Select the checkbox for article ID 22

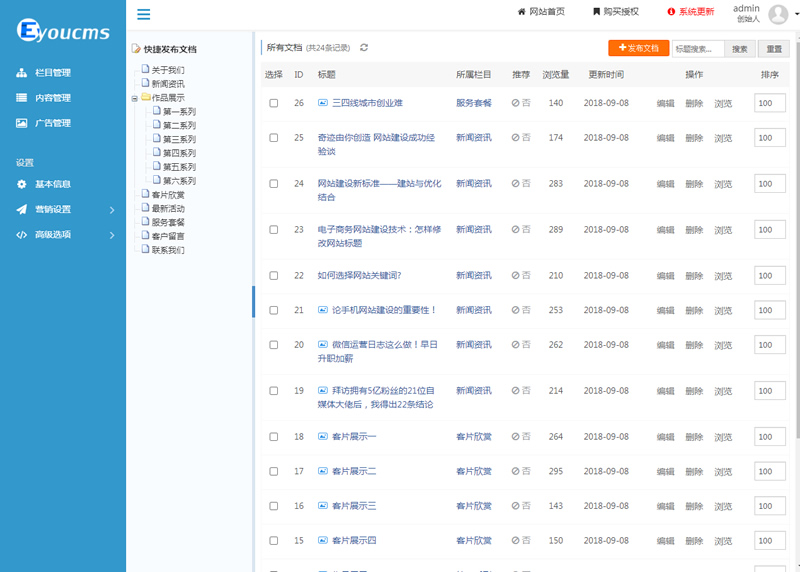(x=273, y=275)
